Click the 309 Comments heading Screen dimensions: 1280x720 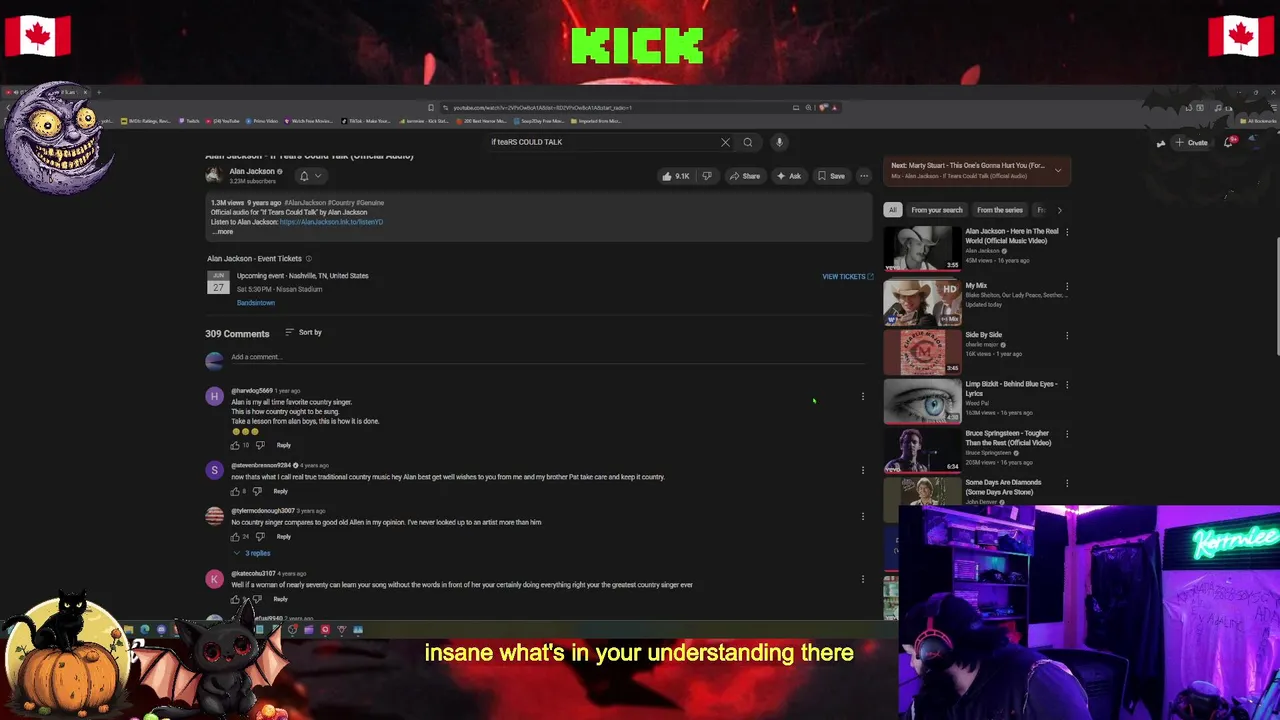237,334
